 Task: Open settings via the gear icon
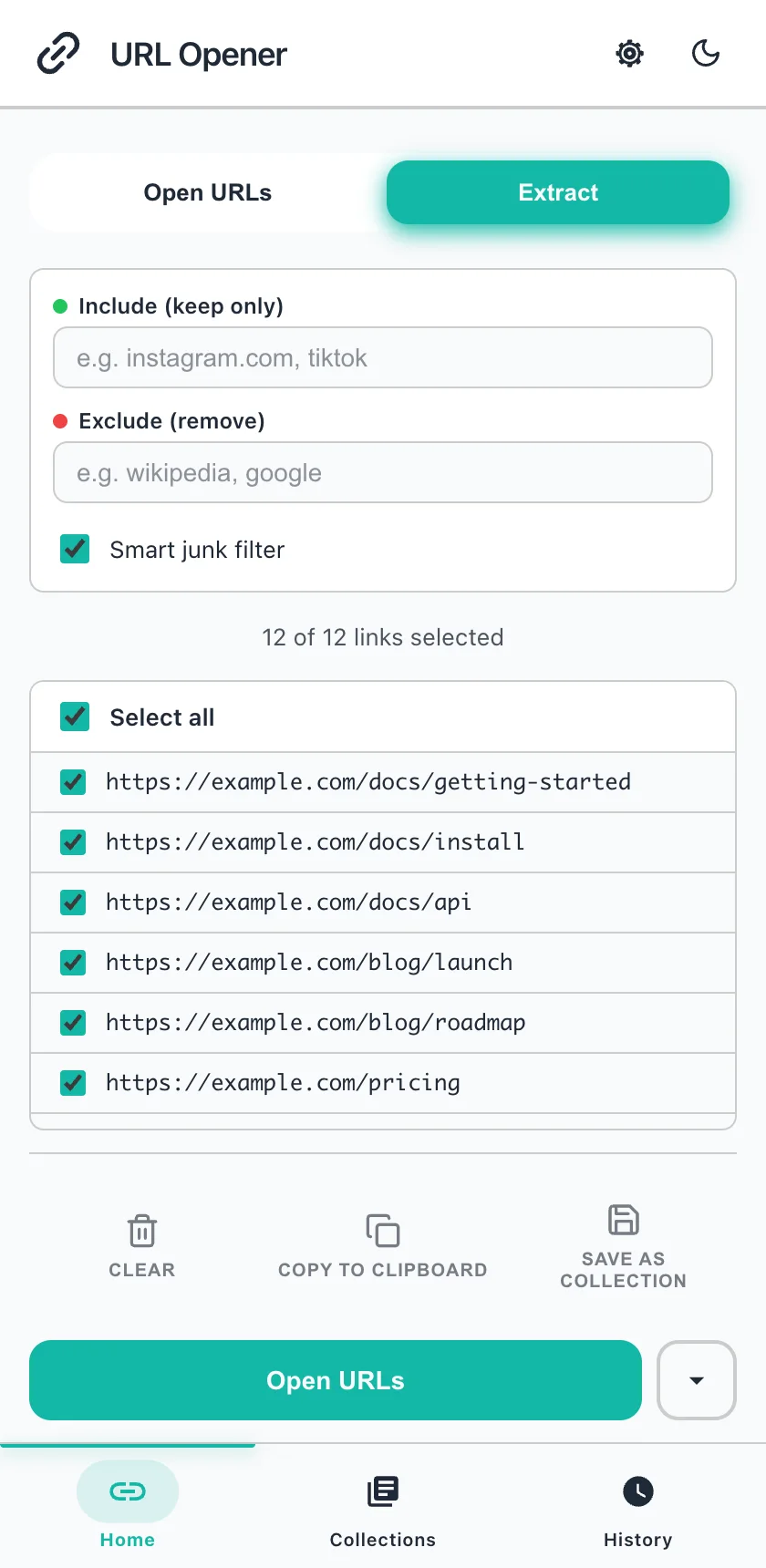pos(629,54)
